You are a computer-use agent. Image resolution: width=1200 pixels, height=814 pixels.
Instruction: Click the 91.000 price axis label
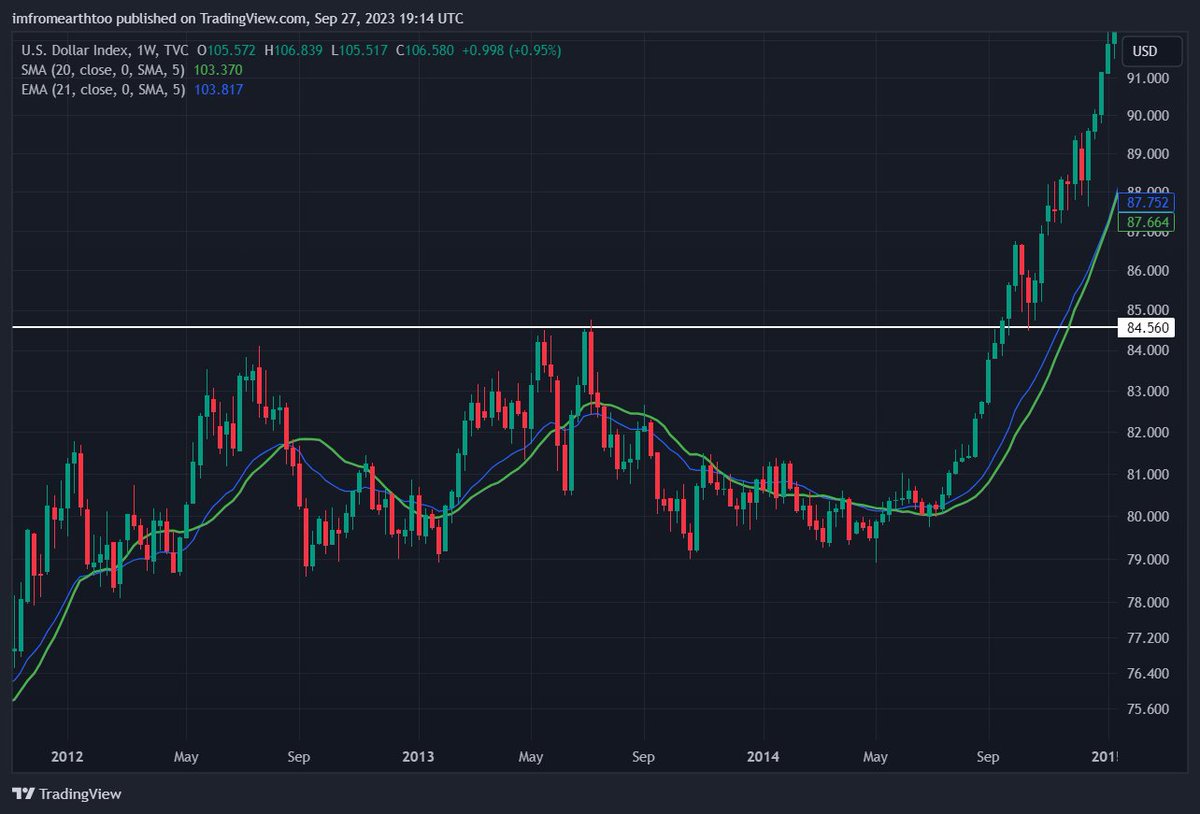[1146, 78]
